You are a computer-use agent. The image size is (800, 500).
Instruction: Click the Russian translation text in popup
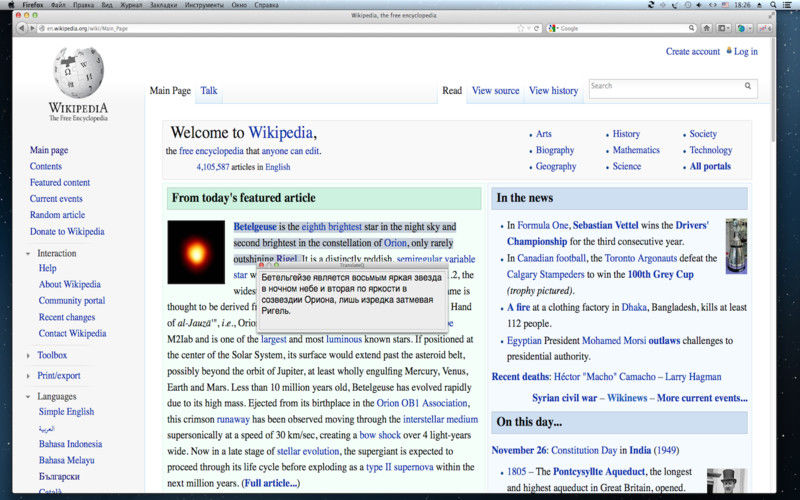351,294
